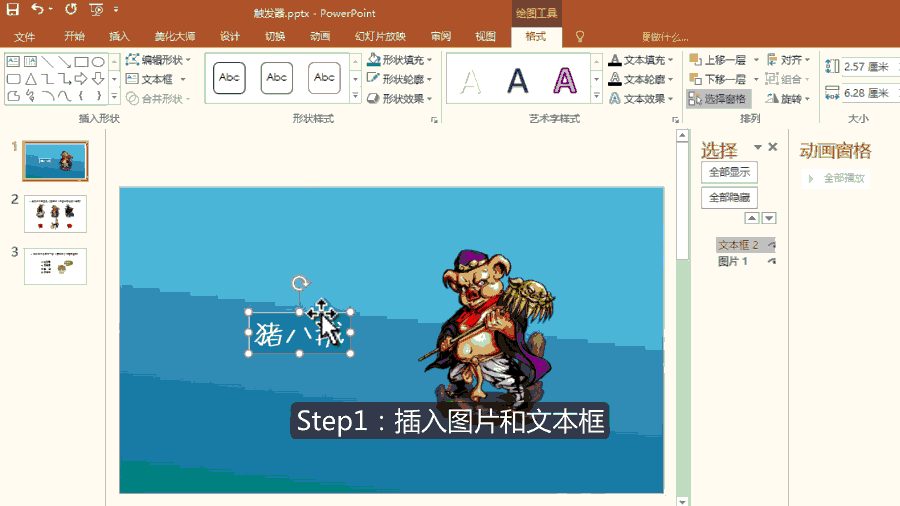Toggle visibility of 图片 1

click(x=771, y=261)
